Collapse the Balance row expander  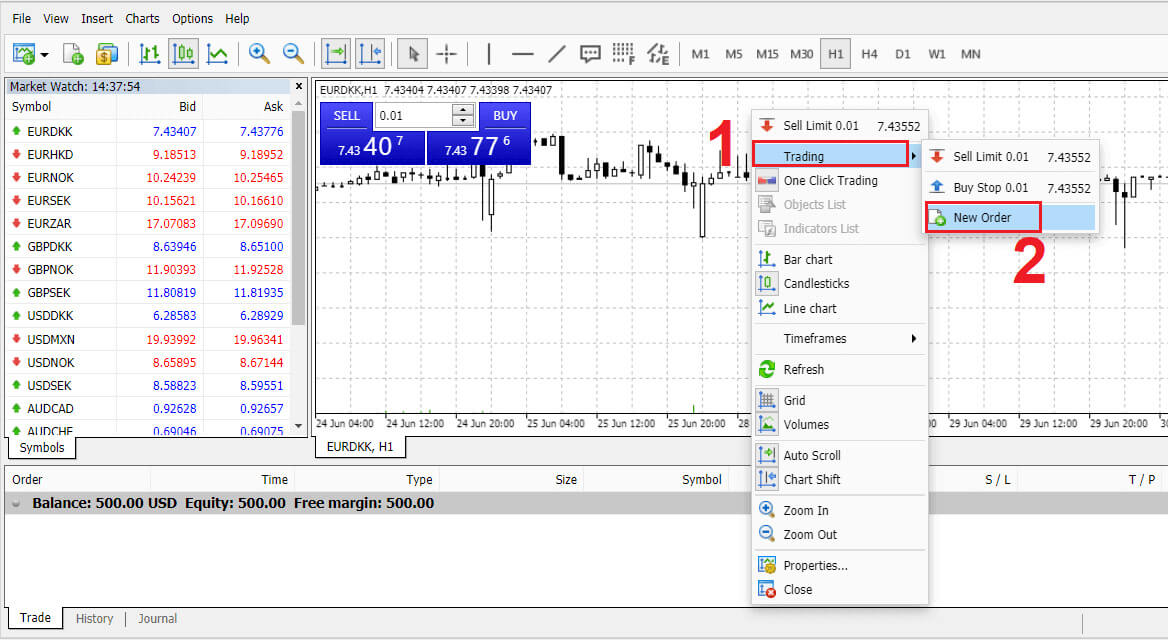point(16,504)
